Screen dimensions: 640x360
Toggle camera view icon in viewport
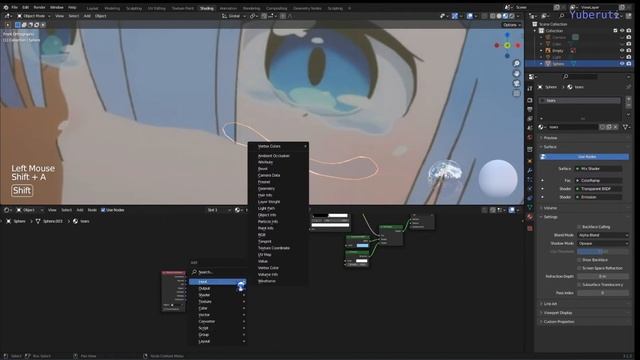coord(516,83)
